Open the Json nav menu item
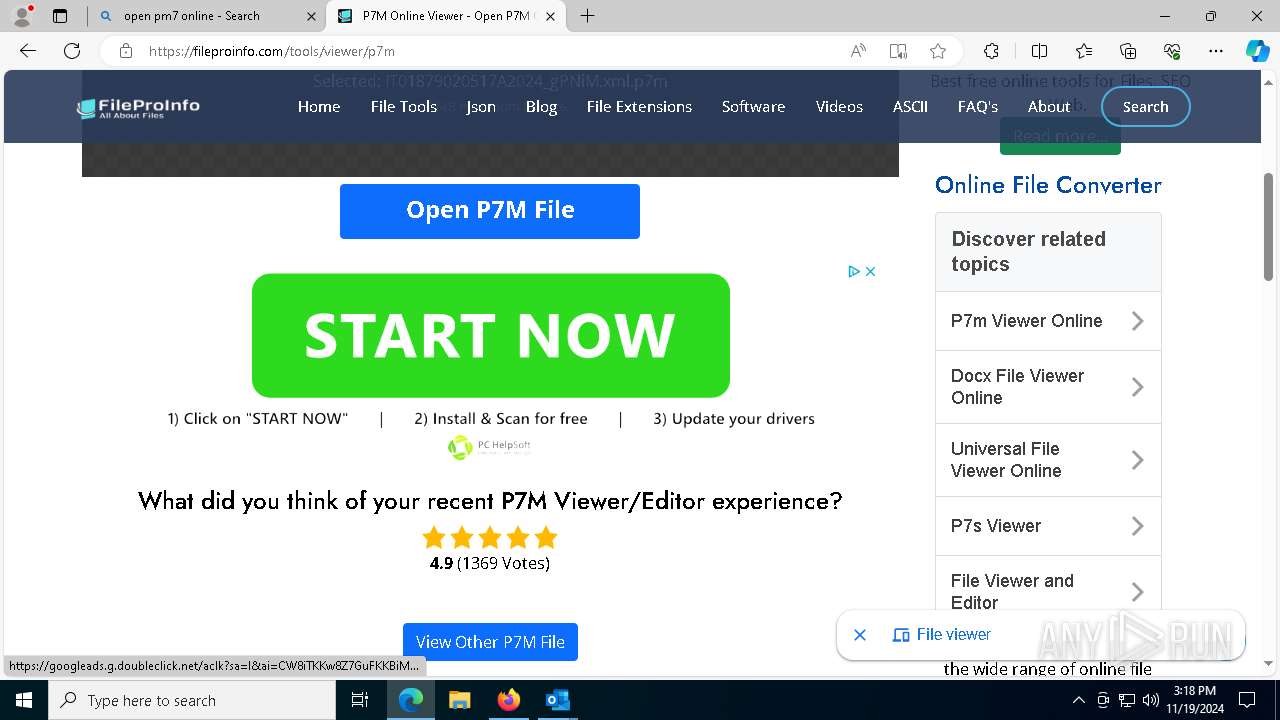 [x=481, y=107]
